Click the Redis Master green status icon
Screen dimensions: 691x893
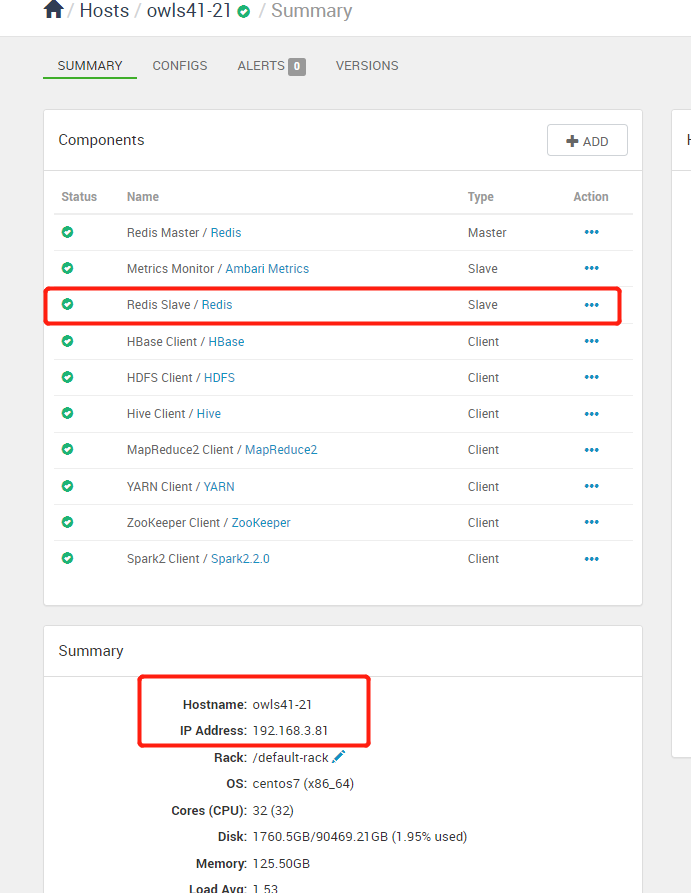point(68,232)
